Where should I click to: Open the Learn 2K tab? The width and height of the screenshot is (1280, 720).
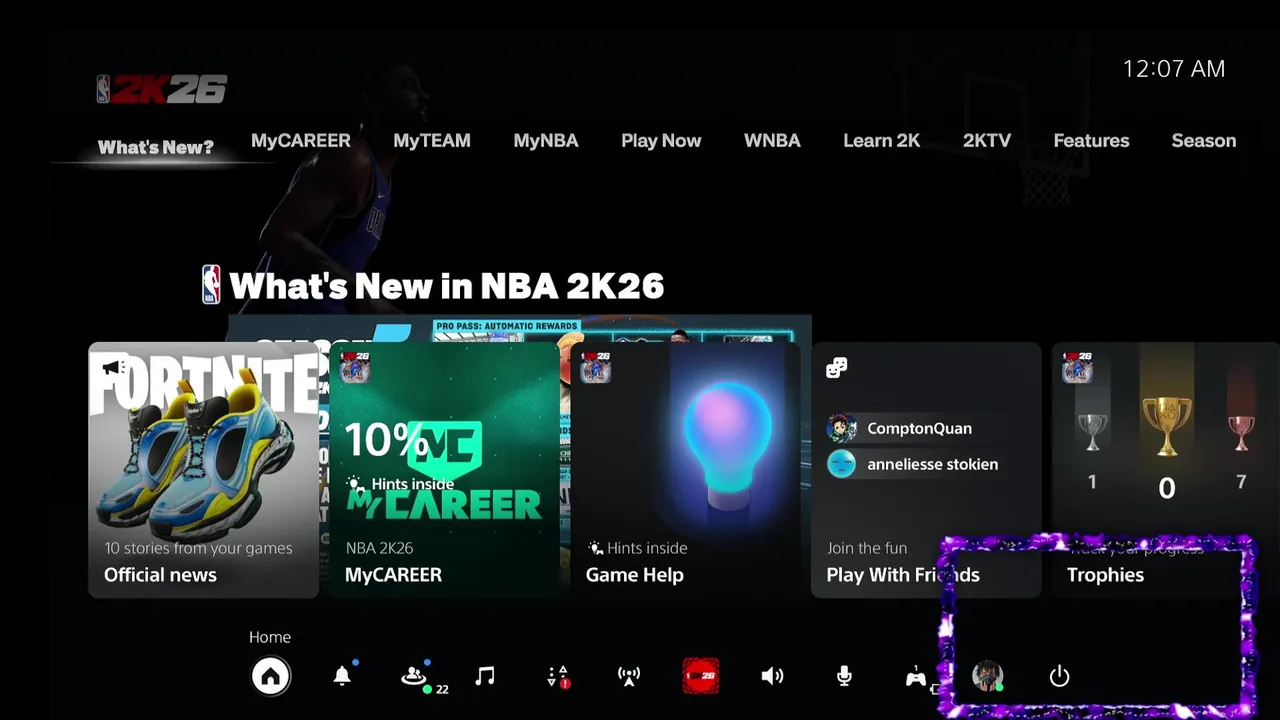[882, 141]
